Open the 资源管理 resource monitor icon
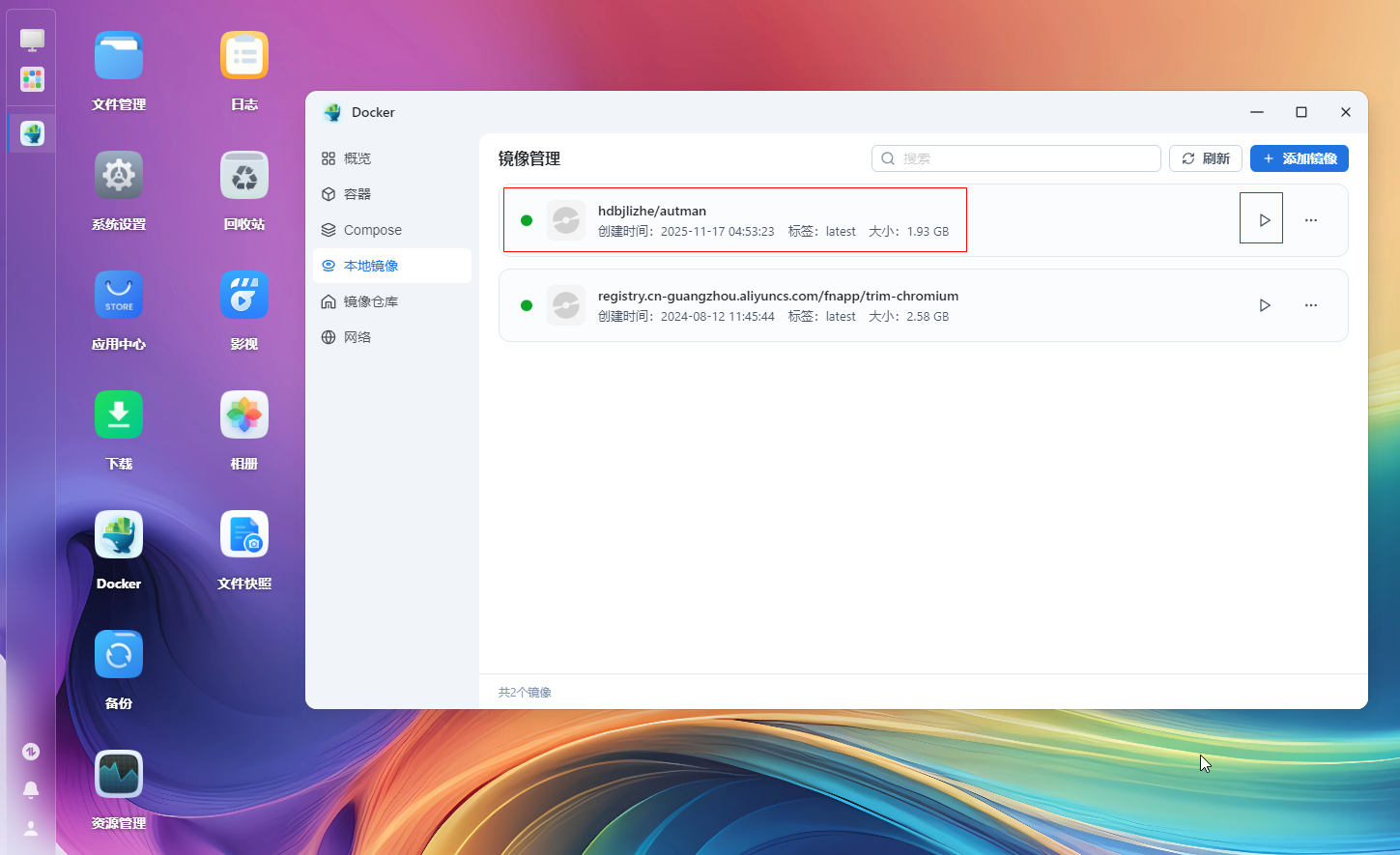The image size is (1400, 855). [x=119, y=775]
